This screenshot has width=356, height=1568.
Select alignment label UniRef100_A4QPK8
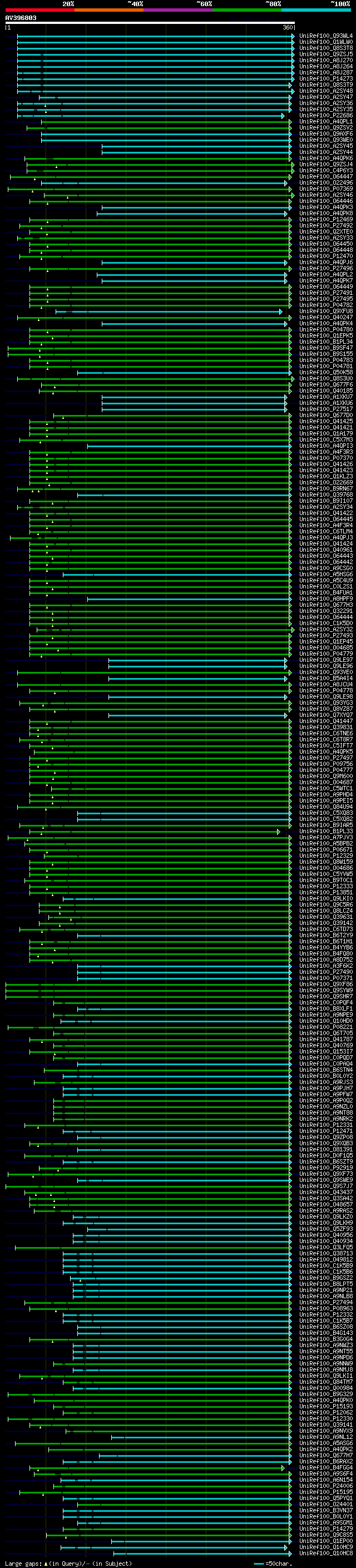325,213
